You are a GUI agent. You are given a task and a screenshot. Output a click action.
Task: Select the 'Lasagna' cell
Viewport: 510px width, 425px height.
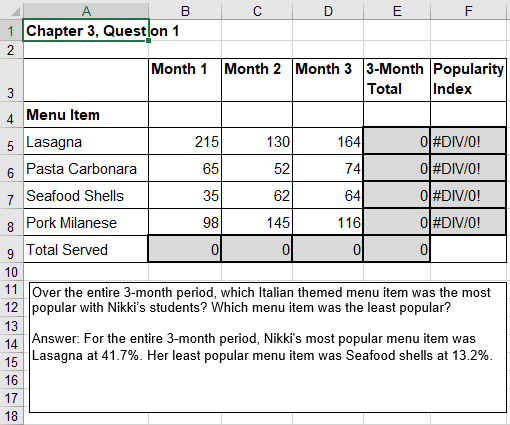[86, 141]
